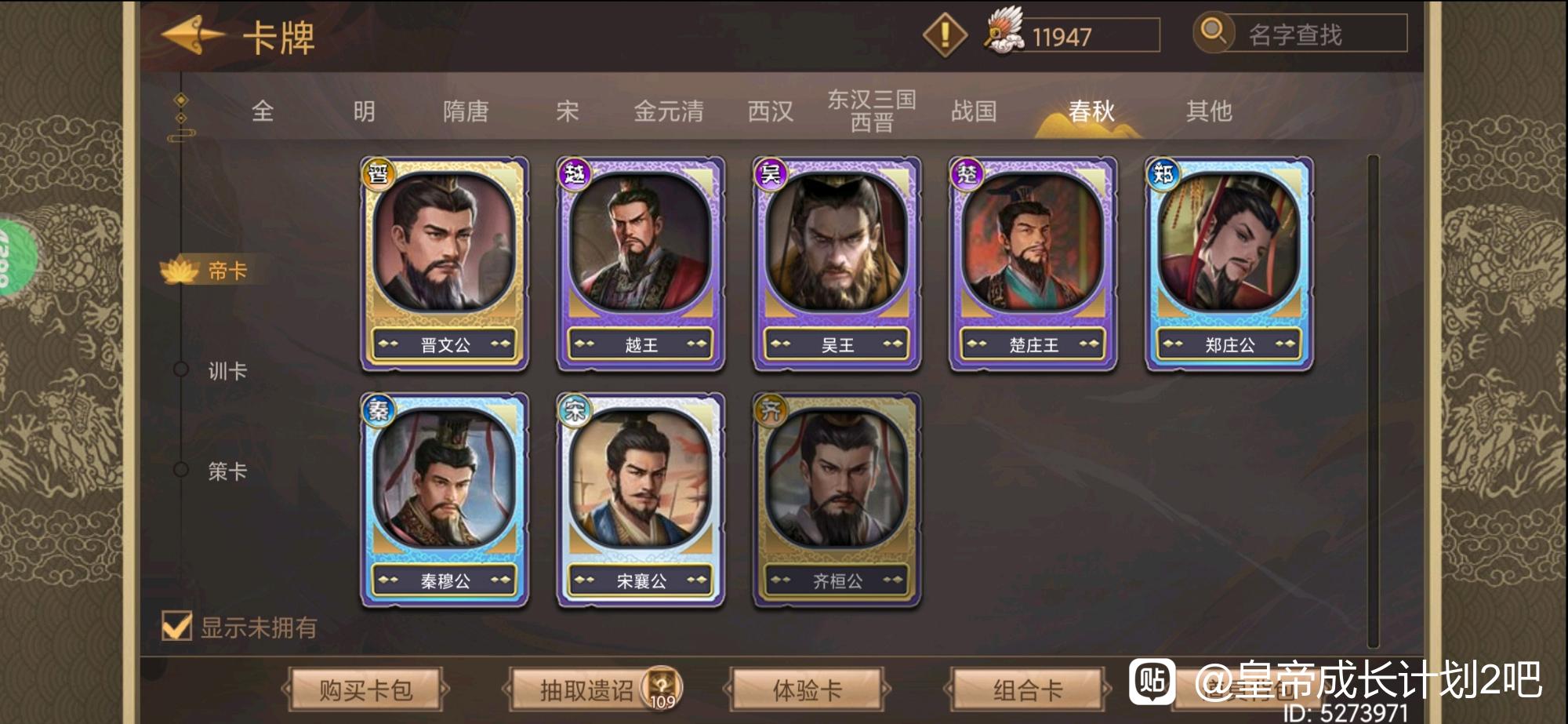Tap the 越 faction badge icon

[574, 173]
